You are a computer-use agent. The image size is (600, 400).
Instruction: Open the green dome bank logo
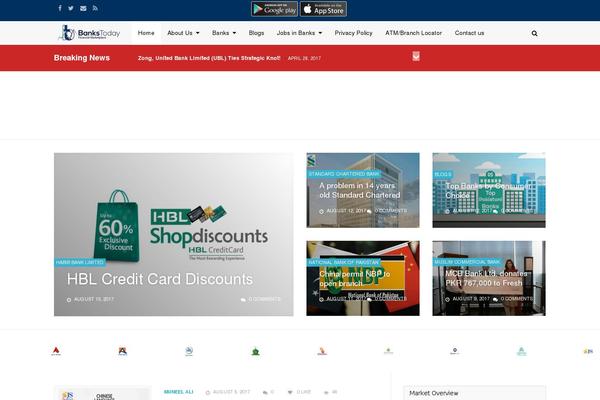pos(255,351)
